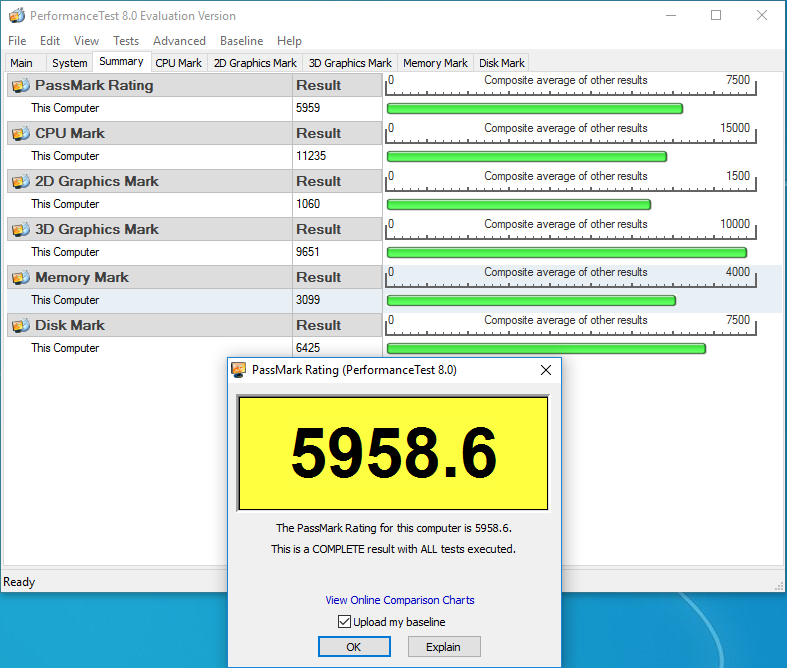Click OK in the PassMark Rating dialog

[x=354, y=646]
